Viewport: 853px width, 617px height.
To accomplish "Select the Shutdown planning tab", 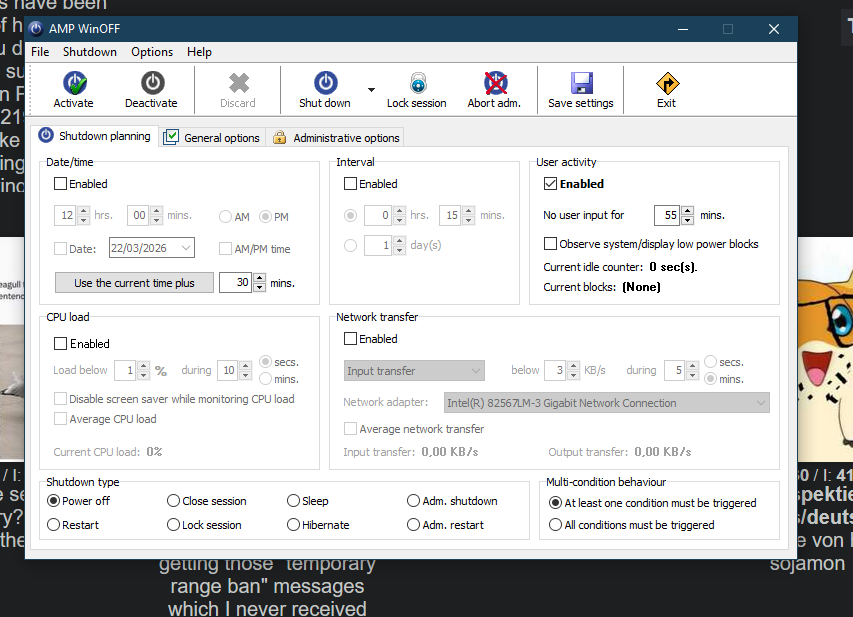I will (x=95, y=136).
